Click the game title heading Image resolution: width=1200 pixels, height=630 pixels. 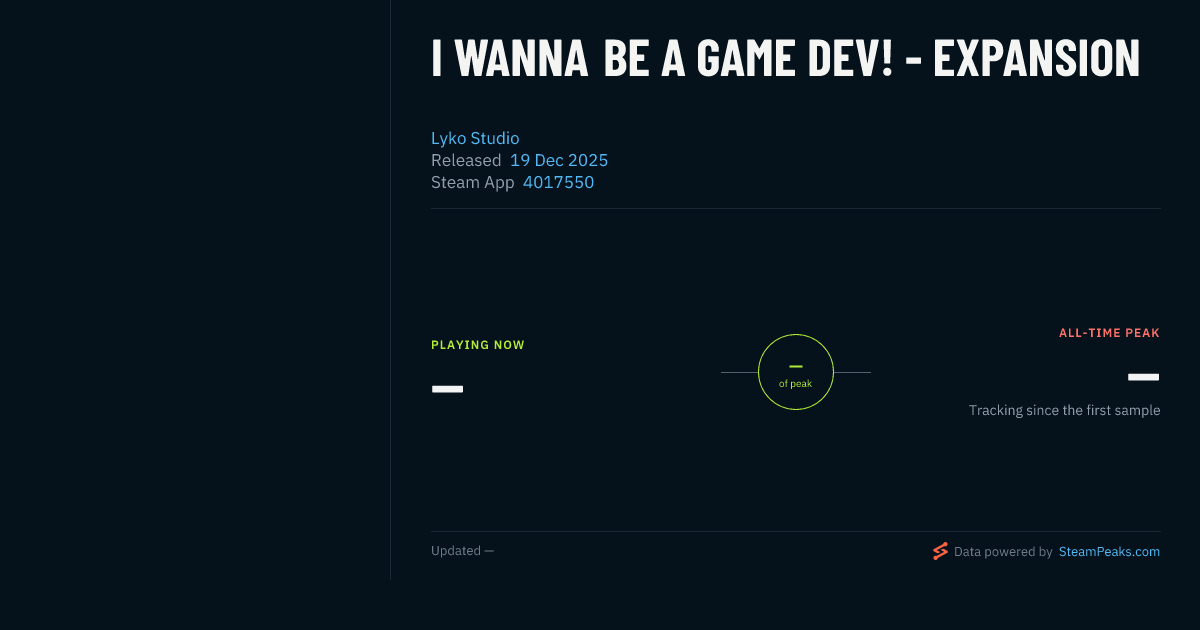click(x=785, y=58)
